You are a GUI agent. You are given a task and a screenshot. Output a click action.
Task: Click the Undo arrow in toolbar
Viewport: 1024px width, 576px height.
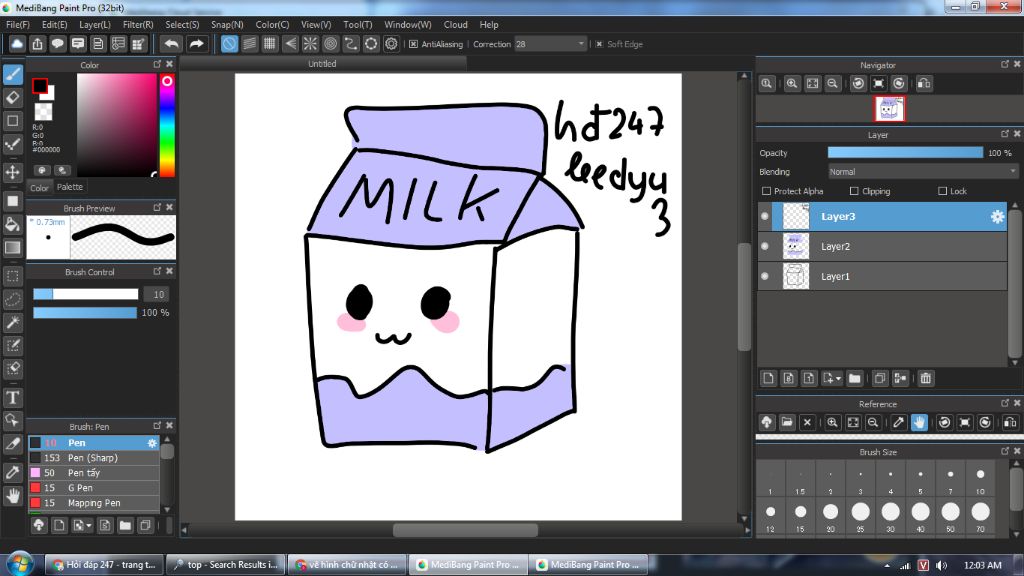tap(172, 44)
